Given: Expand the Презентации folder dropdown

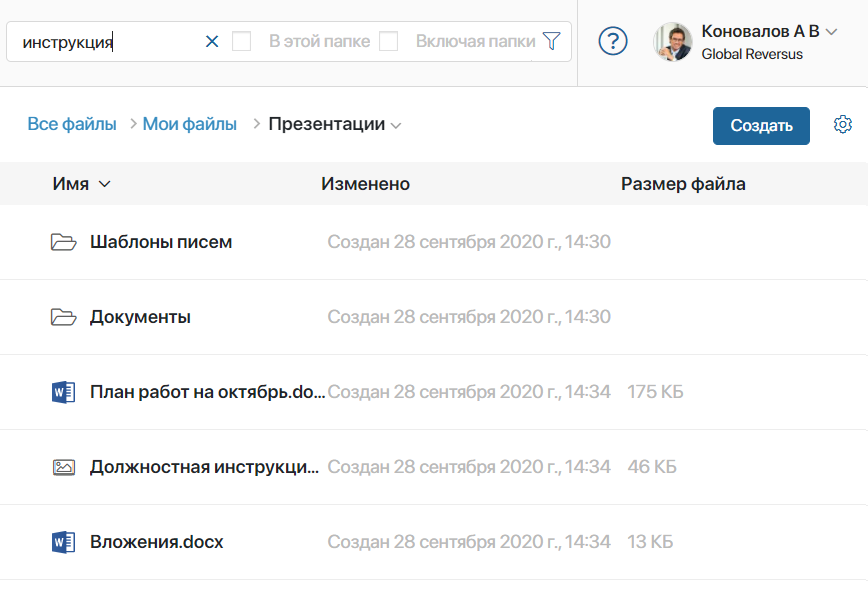Looking at the screenshot, I should pyautogui.click(x=395, y=126).
